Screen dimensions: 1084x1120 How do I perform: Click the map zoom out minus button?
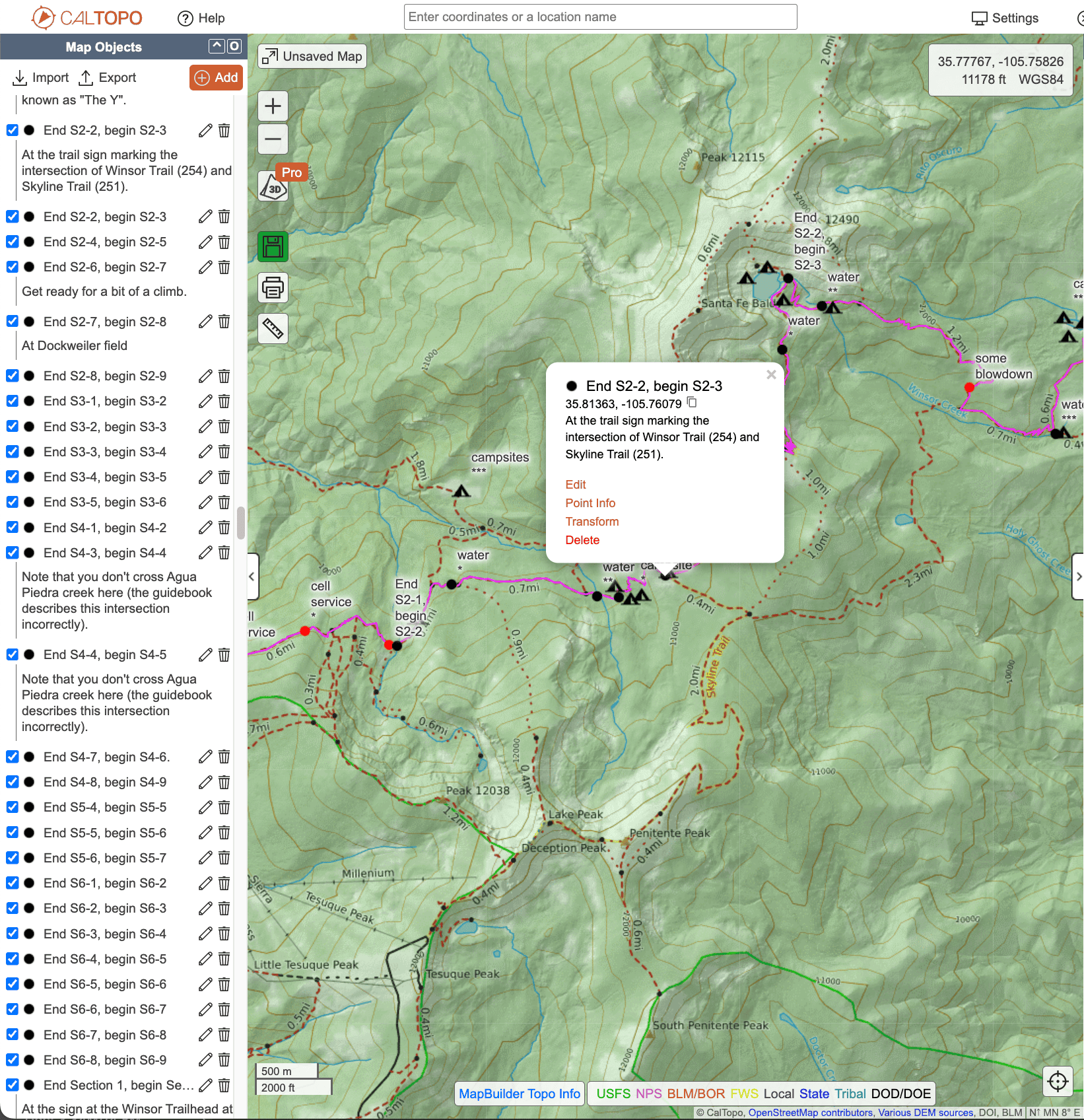273,139
